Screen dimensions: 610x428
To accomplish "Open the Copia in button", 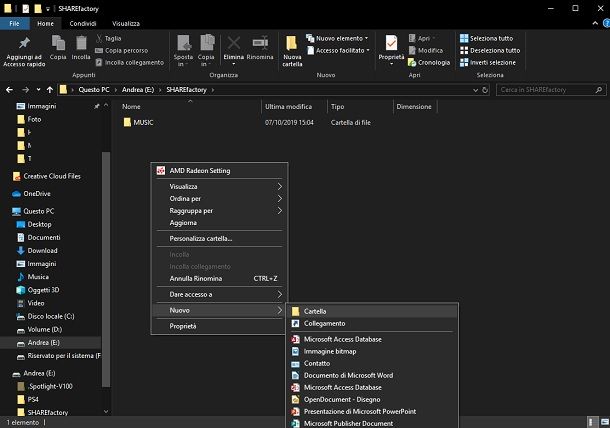I will pos(206,51).
